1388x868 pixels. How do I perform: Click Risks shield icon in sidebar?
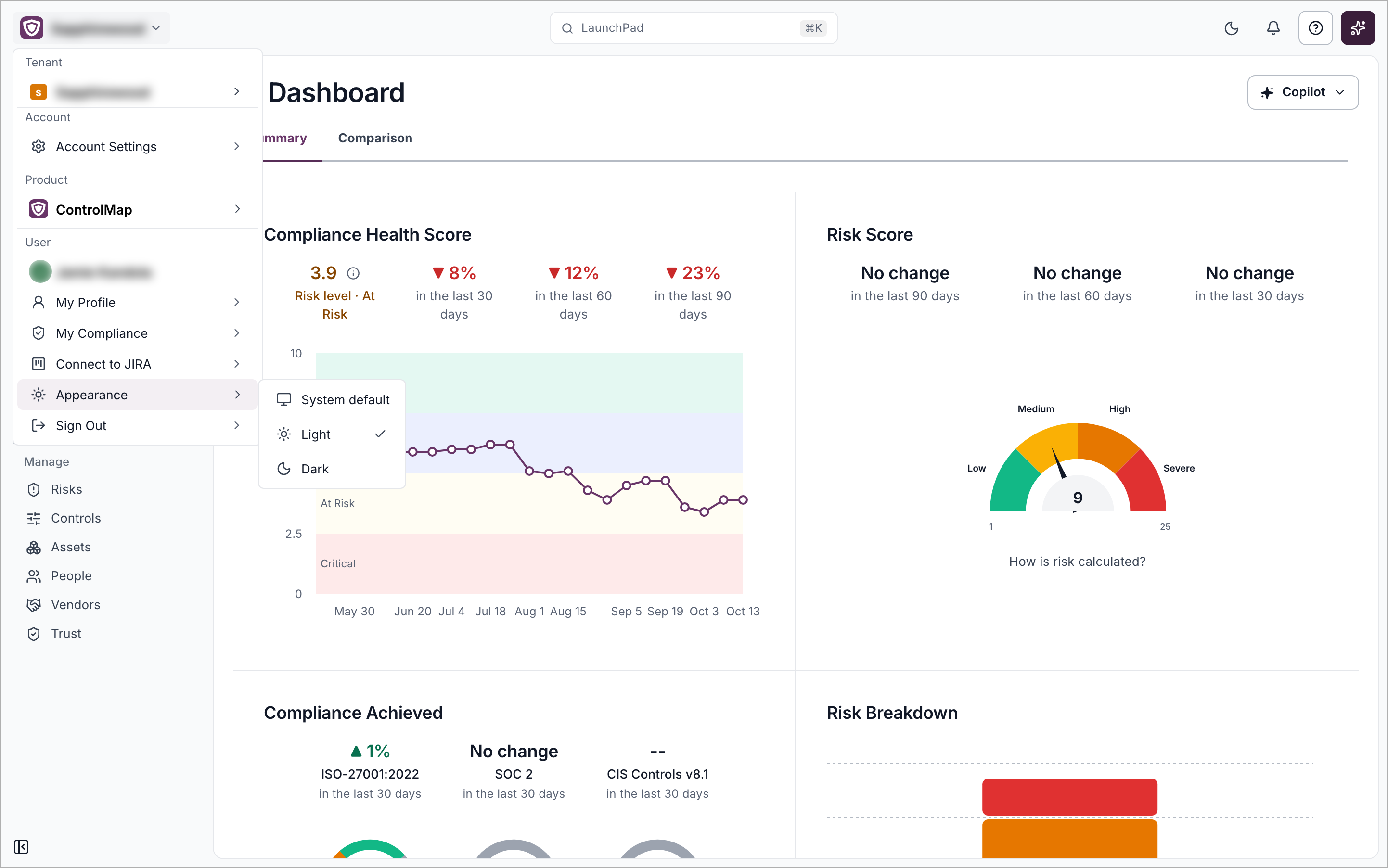(34, 490)
